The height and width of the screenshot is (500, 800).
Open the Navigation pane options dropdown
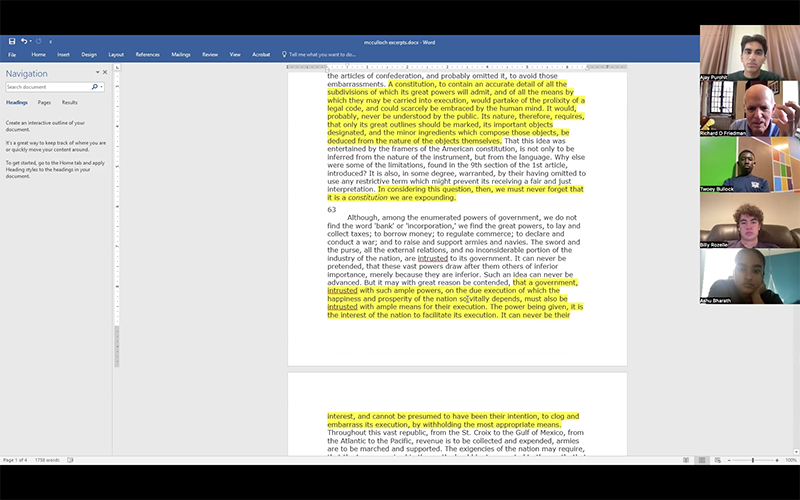click(97, 72)
